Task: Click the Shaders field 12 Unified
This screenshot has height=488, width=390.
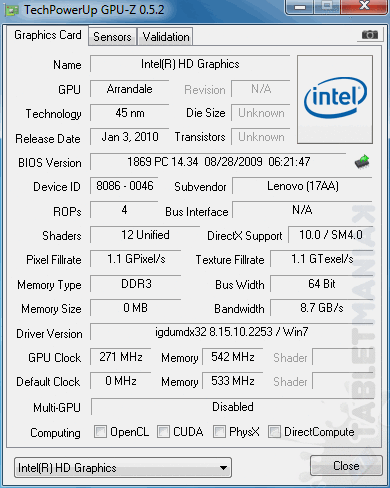Action: (145, 235)
